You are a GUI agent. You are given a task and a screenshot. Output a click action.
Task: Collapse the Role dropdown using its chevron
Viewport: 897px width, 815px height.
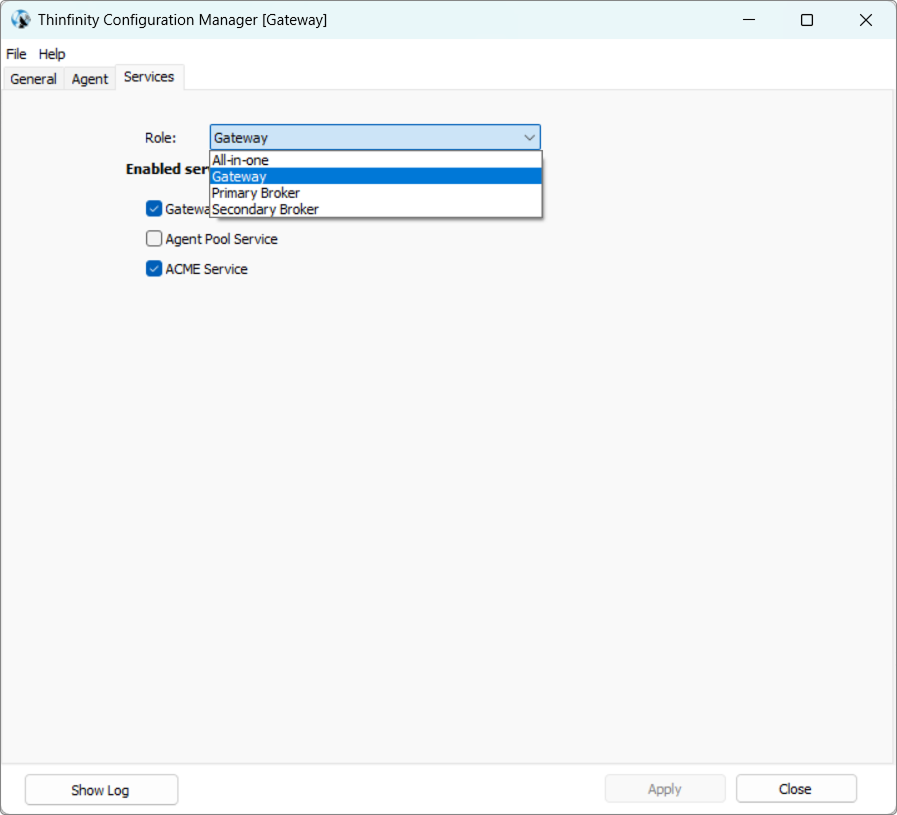tap(529, 138)
